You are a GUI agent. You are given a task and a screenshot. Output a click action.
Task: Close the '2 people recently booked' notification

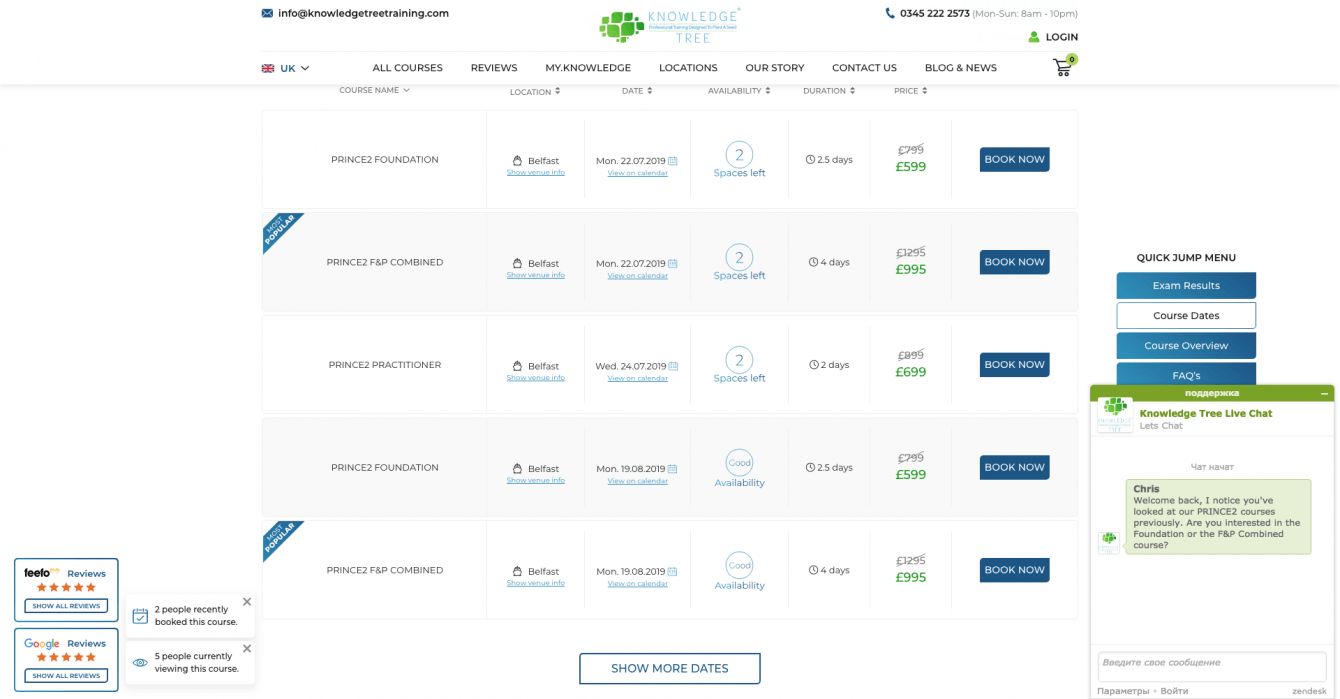pos(247,602)
